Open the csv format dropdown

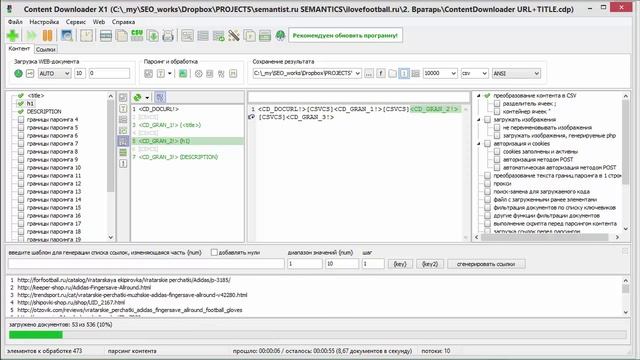pos(484,73)
